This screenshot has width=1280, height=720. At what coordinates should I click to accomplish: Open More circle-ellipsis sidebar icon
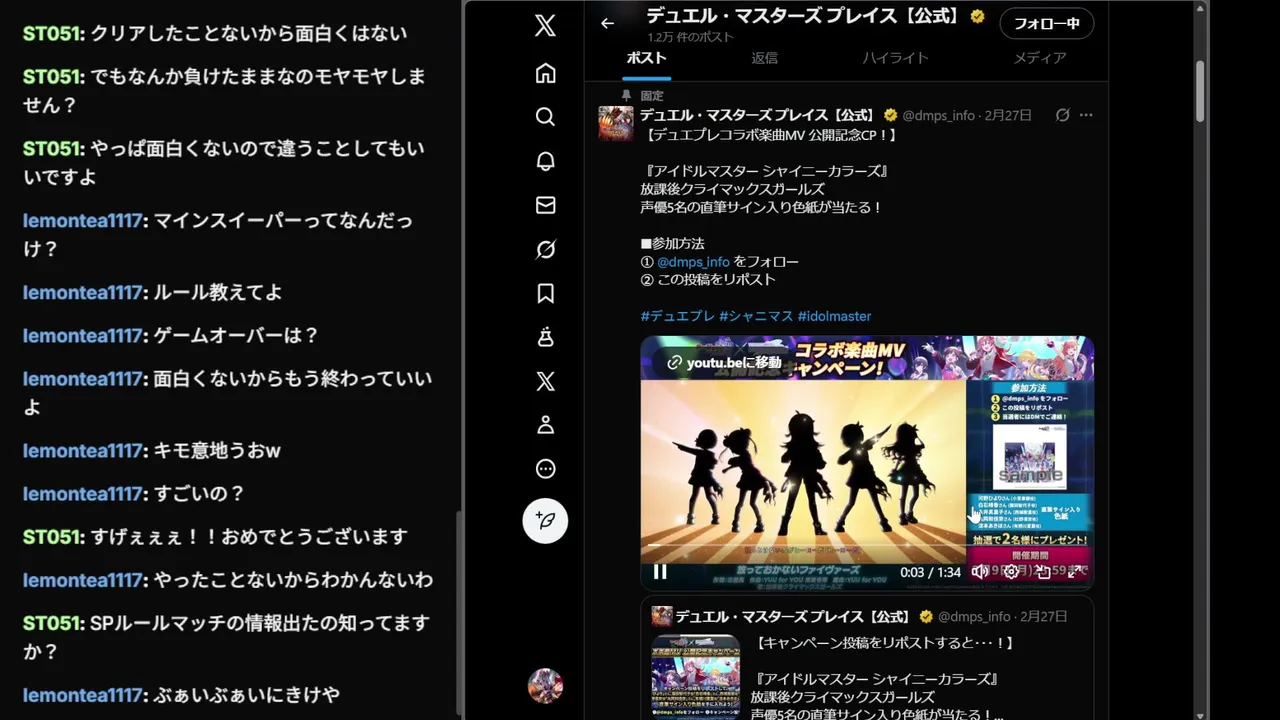[x=545, y=469]
